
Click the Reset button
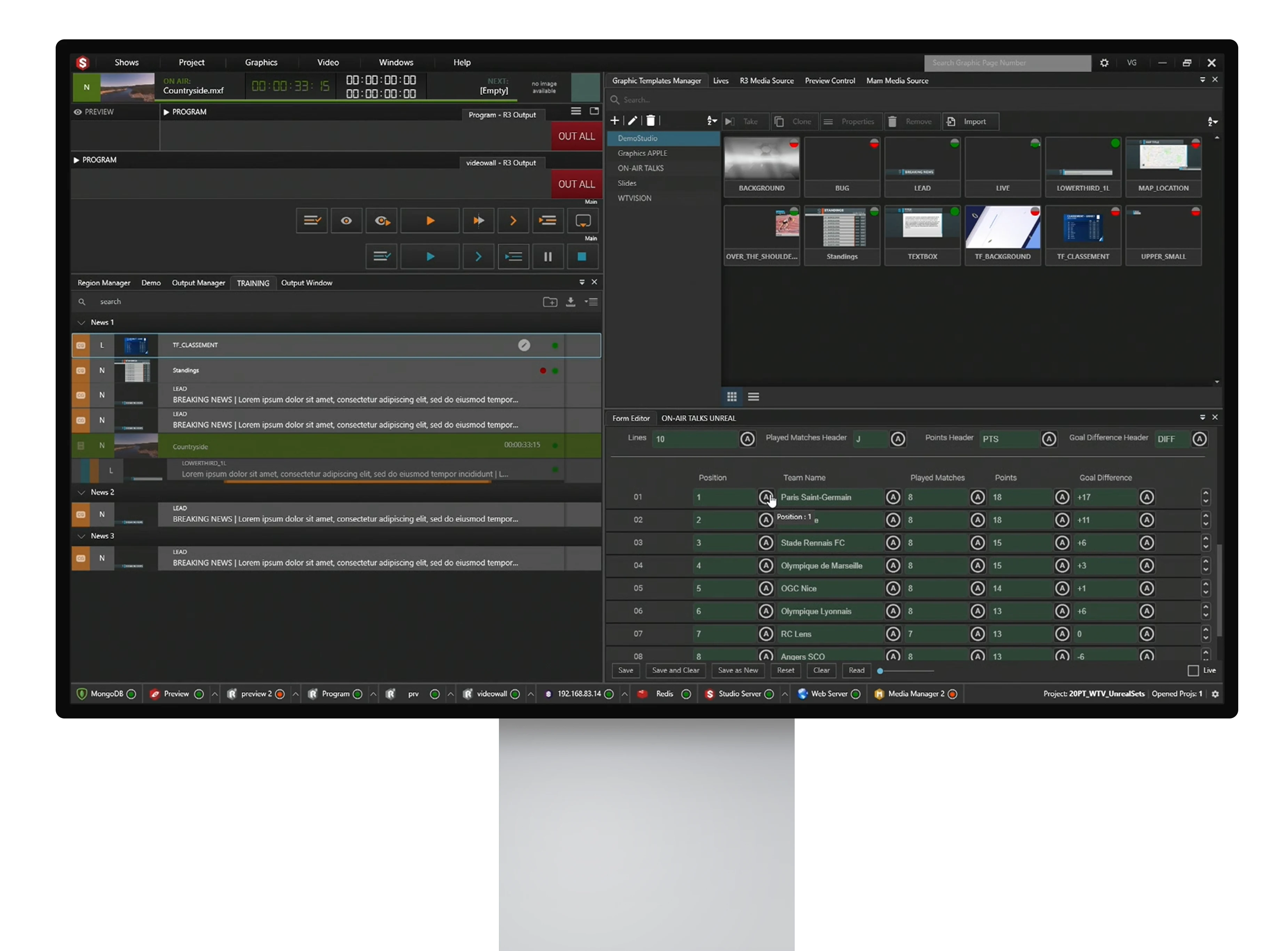click(785, 671)
